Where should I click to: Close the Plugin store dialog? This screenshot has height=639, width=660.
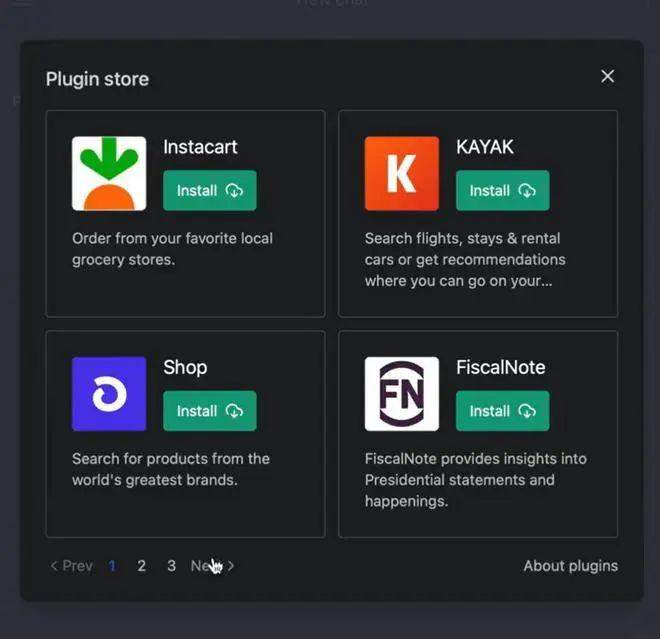tap(607, 77)
